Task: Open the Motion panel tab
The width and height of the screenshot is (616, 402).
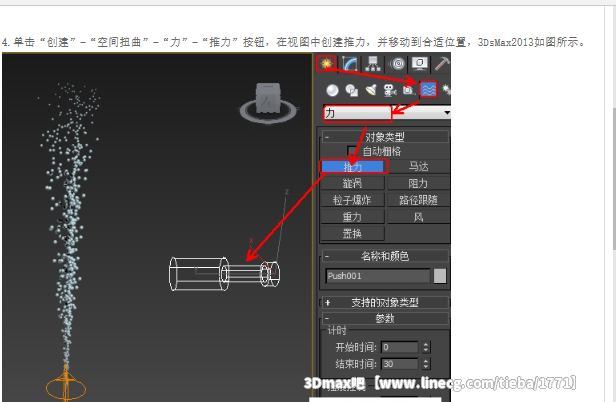Action: tap(398, 63)
